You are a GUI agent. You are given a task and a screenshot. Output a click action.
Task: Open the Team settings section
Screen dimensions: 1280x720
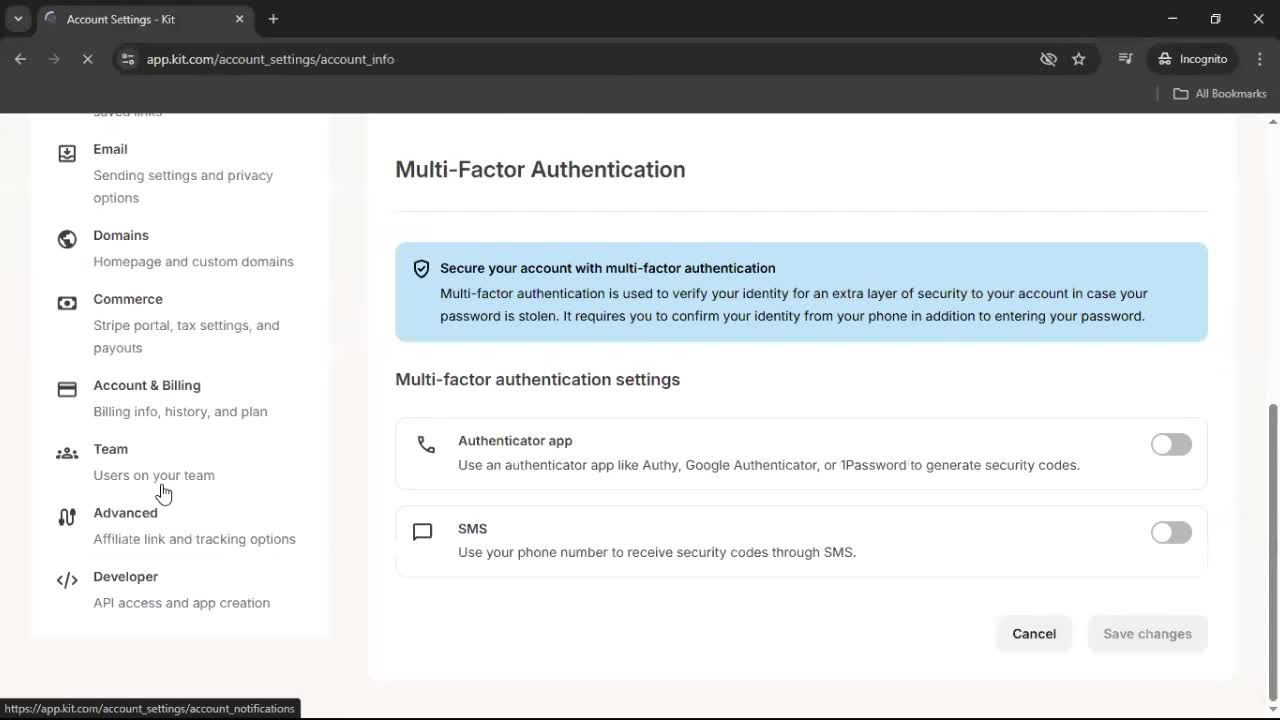pos(110,449)
